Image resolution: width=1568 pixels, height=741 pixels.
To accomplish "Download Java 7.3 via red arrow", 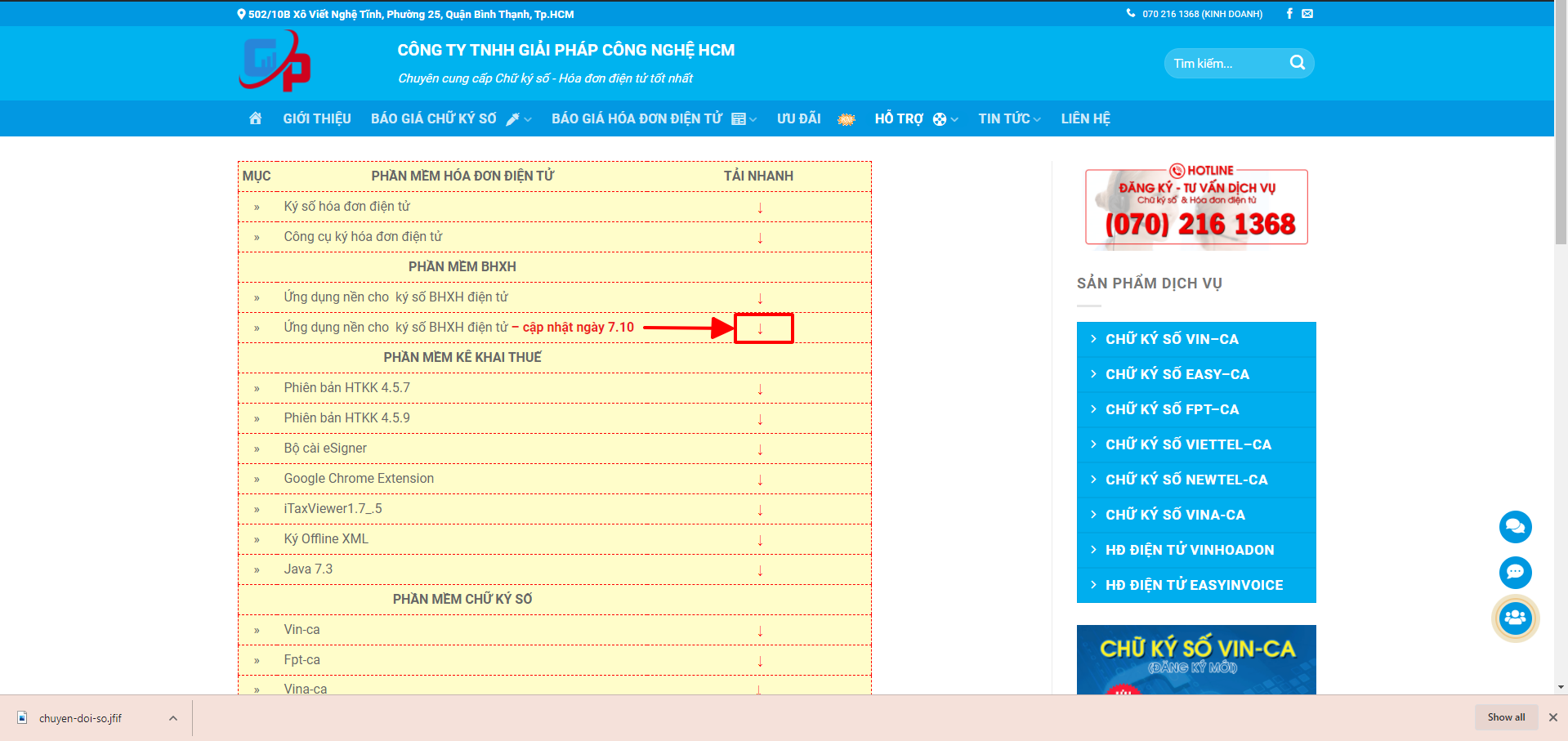I will [x=760, y=570].
